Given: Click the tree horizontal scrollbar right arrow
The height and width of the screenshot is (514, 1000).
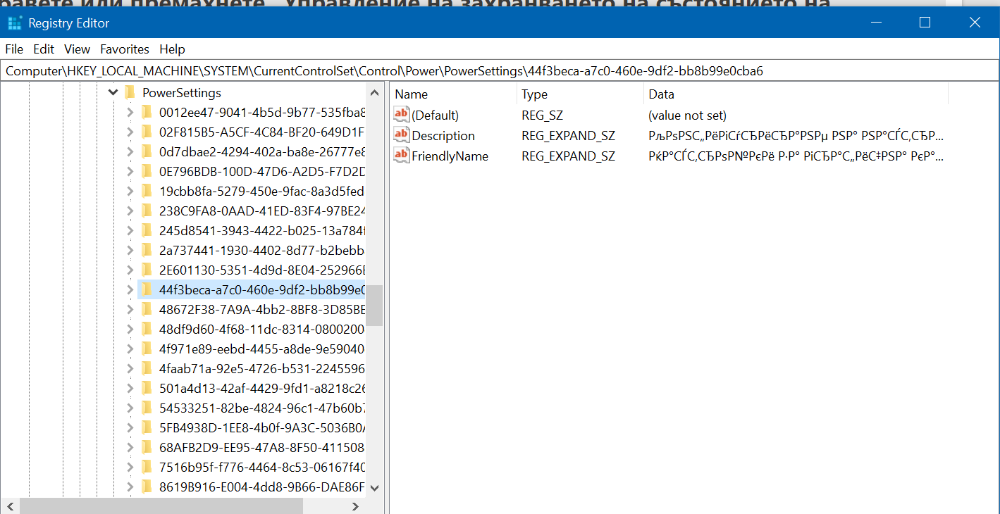Looking at the screenshot, I should tap(356, 506).
